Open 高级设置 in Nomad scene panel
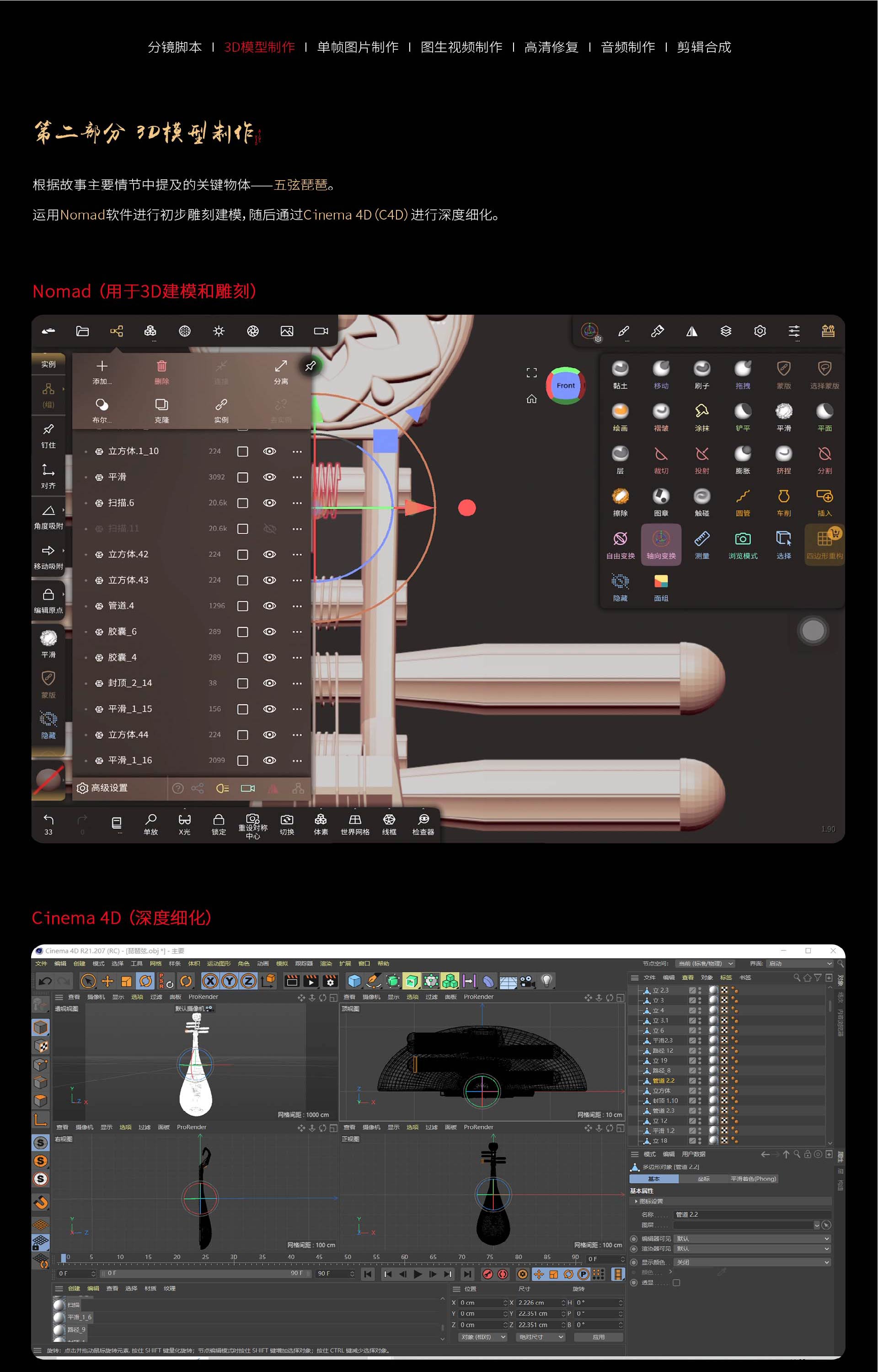878x1372 pixels. tap(102, 788)
